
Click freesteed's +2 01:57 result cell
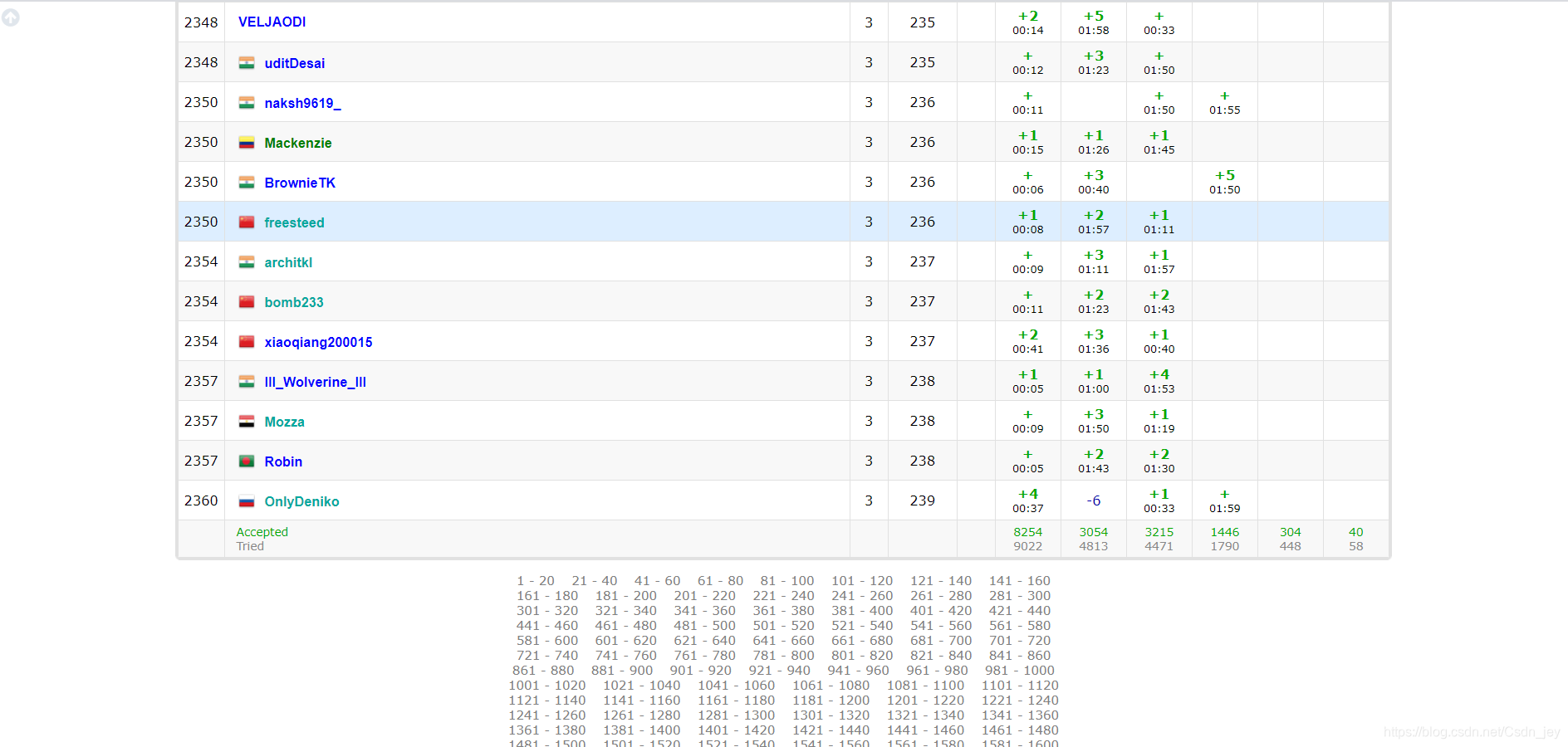click(x=1094, y=222)
